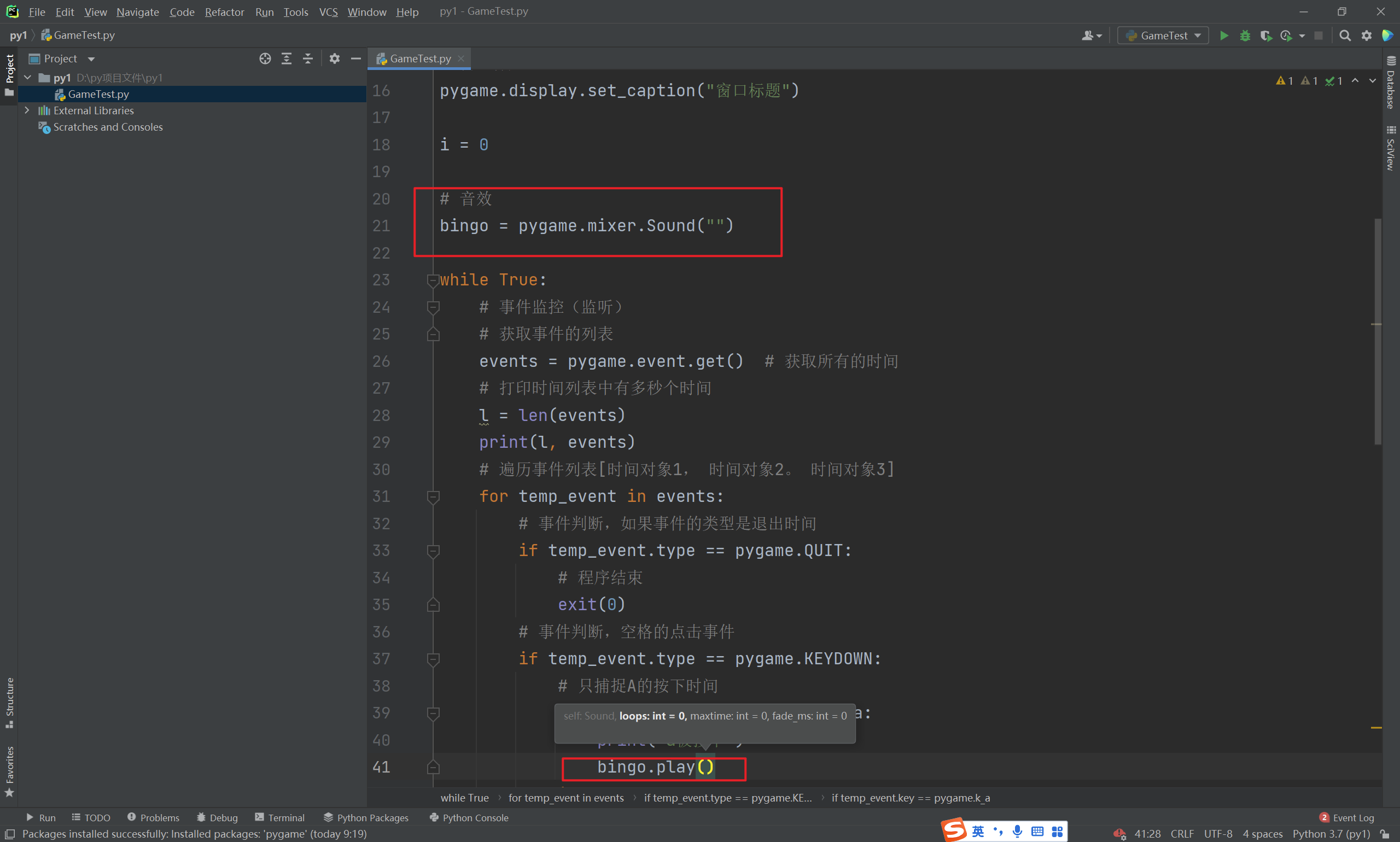
Task: Open Search Everywhere magnifier icon
Action: (x=1344, y=36)
